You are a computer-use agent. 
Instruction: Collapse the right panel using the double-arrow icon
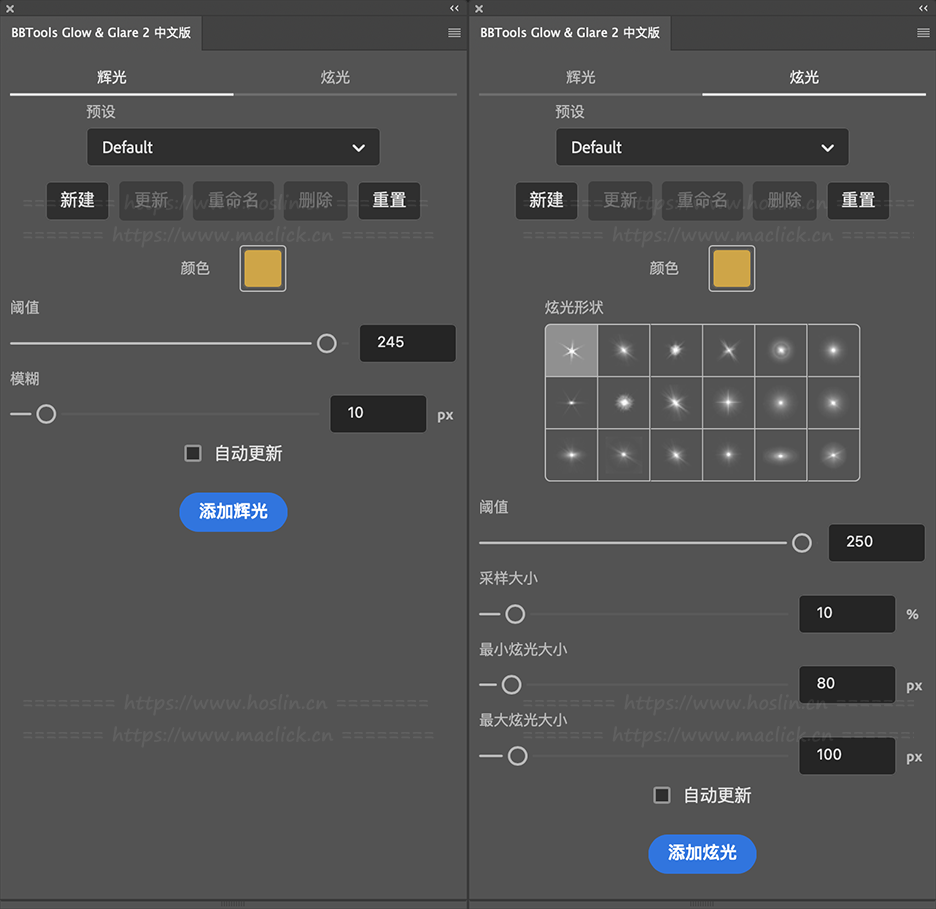pos(923,8)
